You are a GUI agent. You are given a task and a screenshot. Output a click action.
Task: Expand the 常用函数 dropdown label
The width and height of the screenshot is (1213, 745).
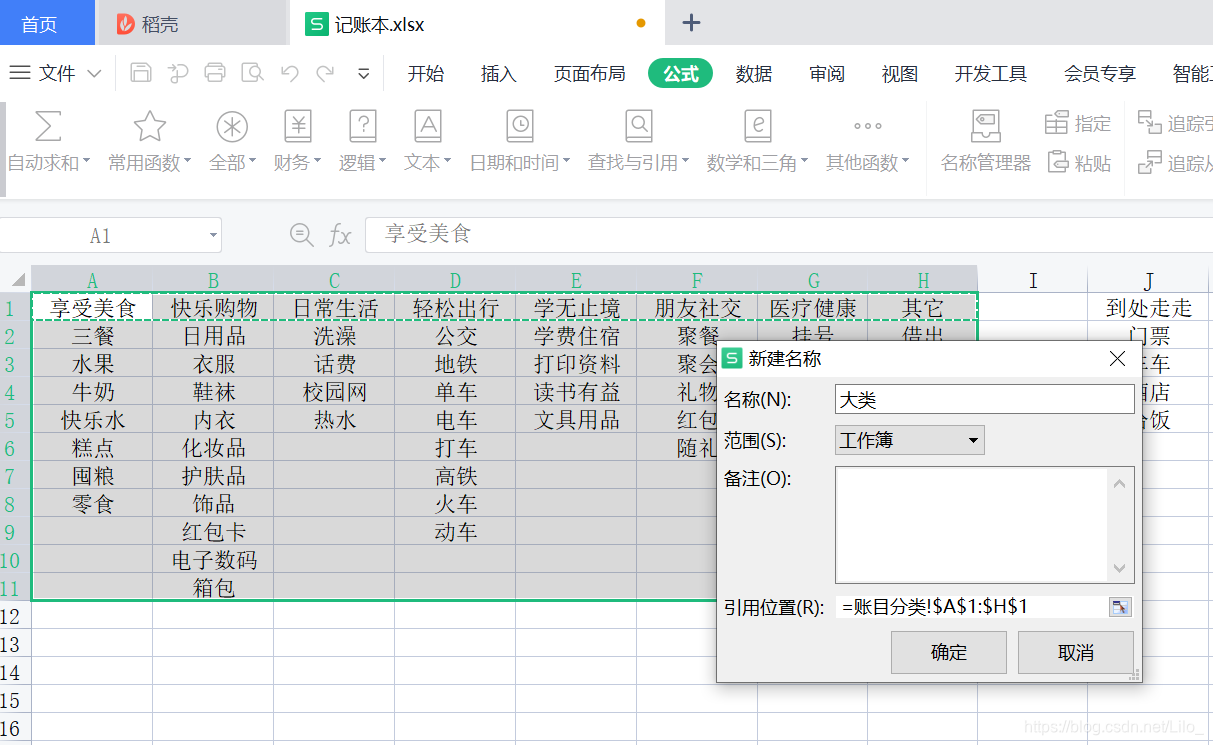149,163
